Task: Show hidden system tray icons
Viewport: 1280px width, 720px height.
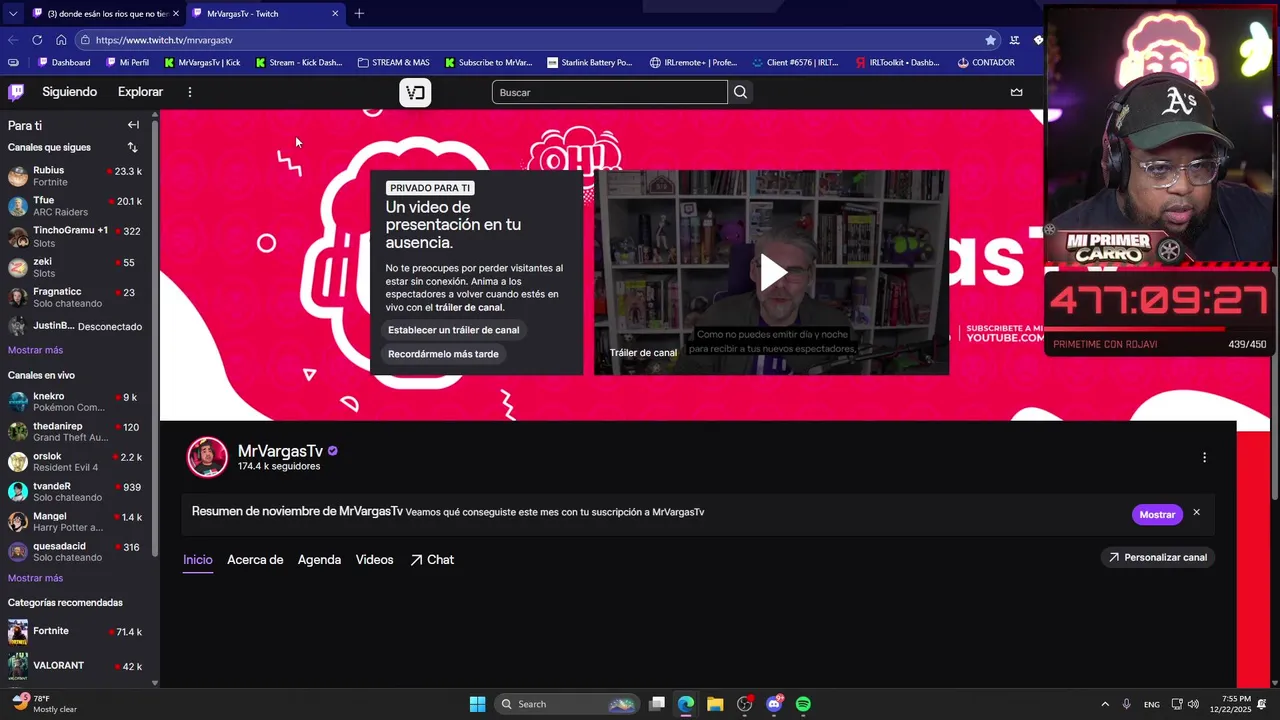Action: pos(1105,704)
